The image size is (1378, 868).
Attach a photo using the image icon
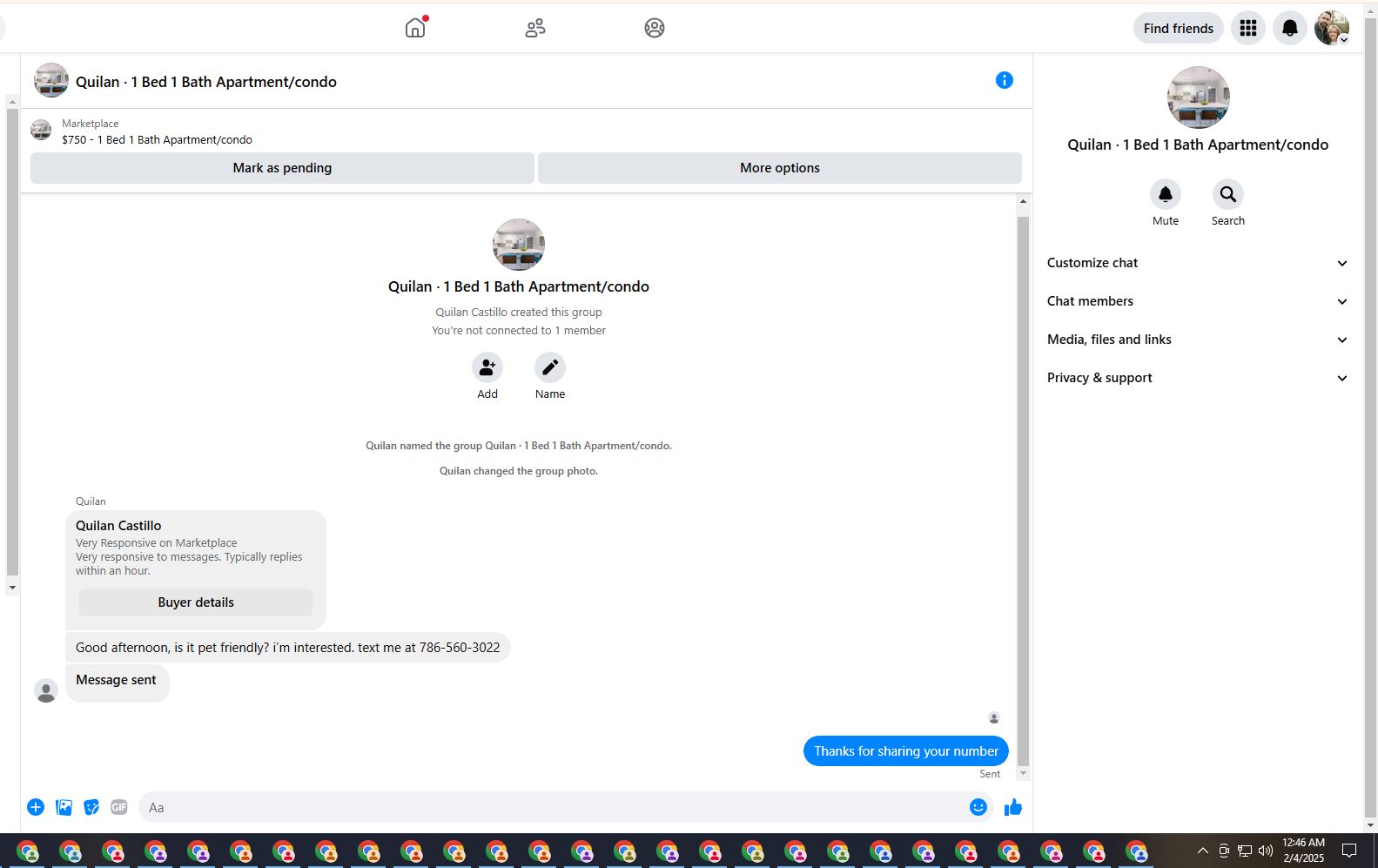click(x=64, y=807)
